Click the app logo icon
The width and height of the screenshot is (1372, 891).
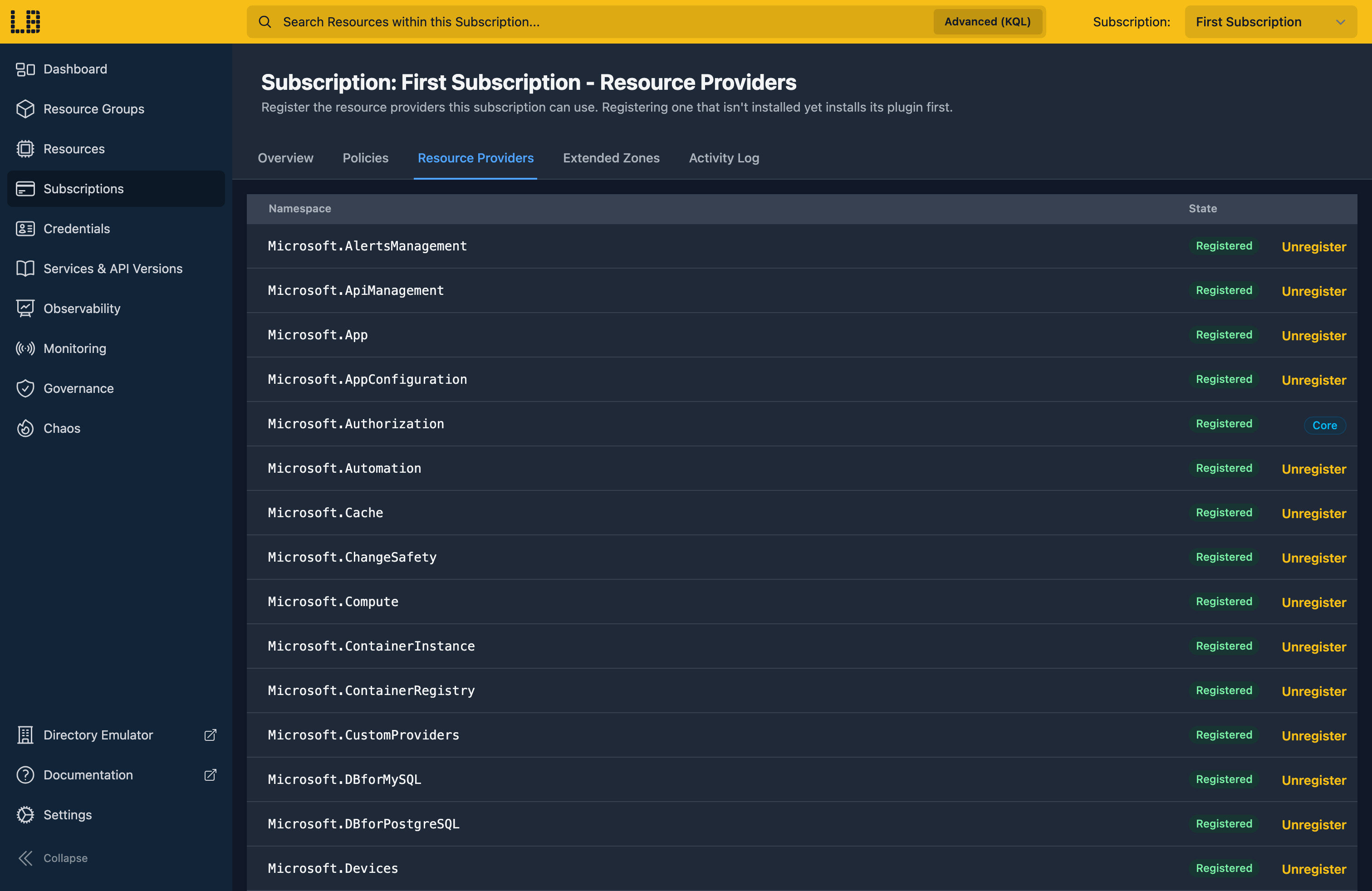coord(25,22)
